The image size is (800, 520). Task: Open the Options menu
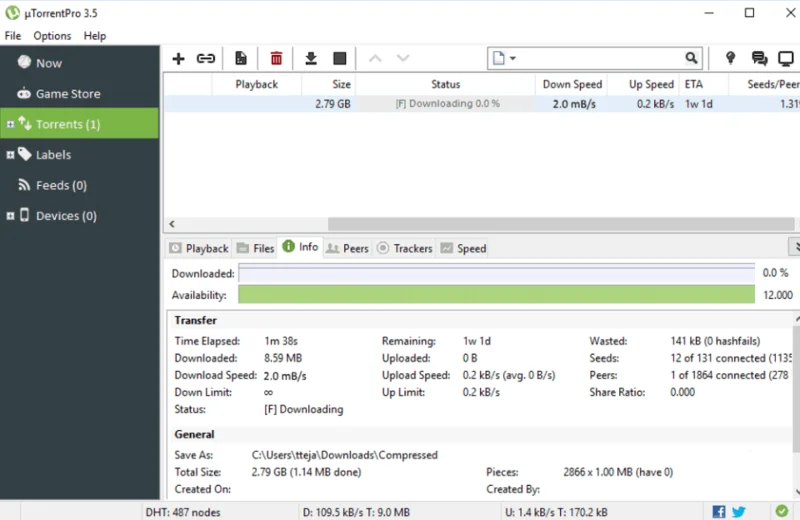click(52, 36)
